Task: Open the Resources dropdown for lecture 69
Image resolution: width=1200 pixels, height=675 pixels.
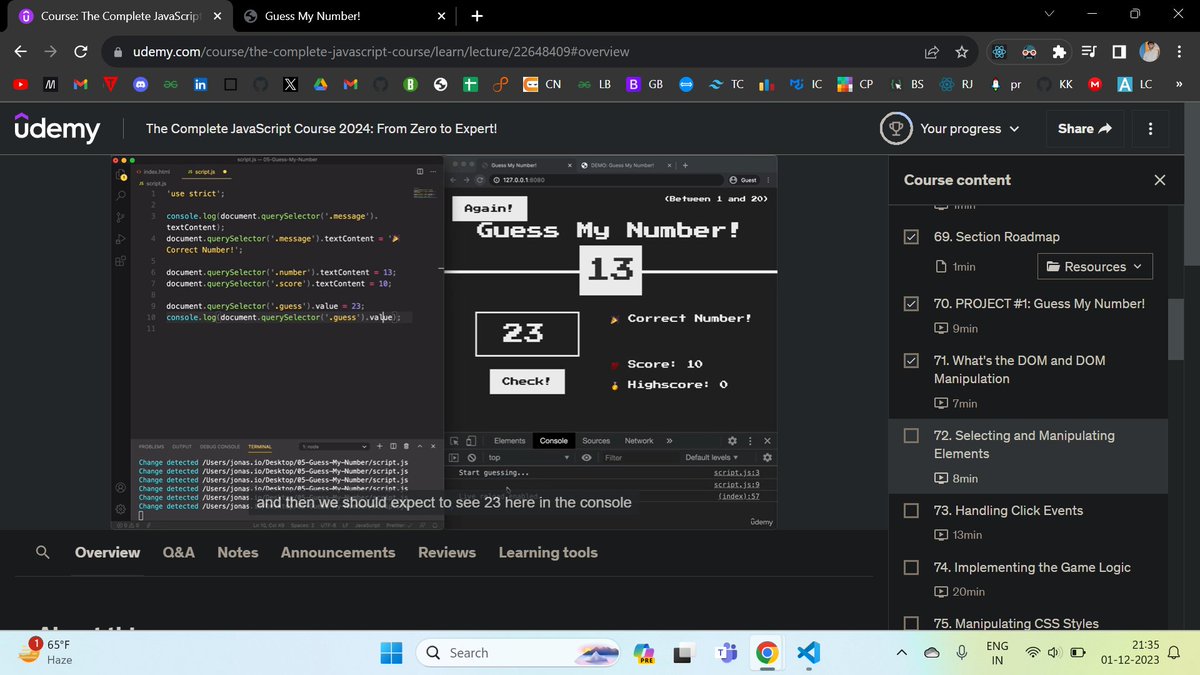Action: tap(1095, 267)
